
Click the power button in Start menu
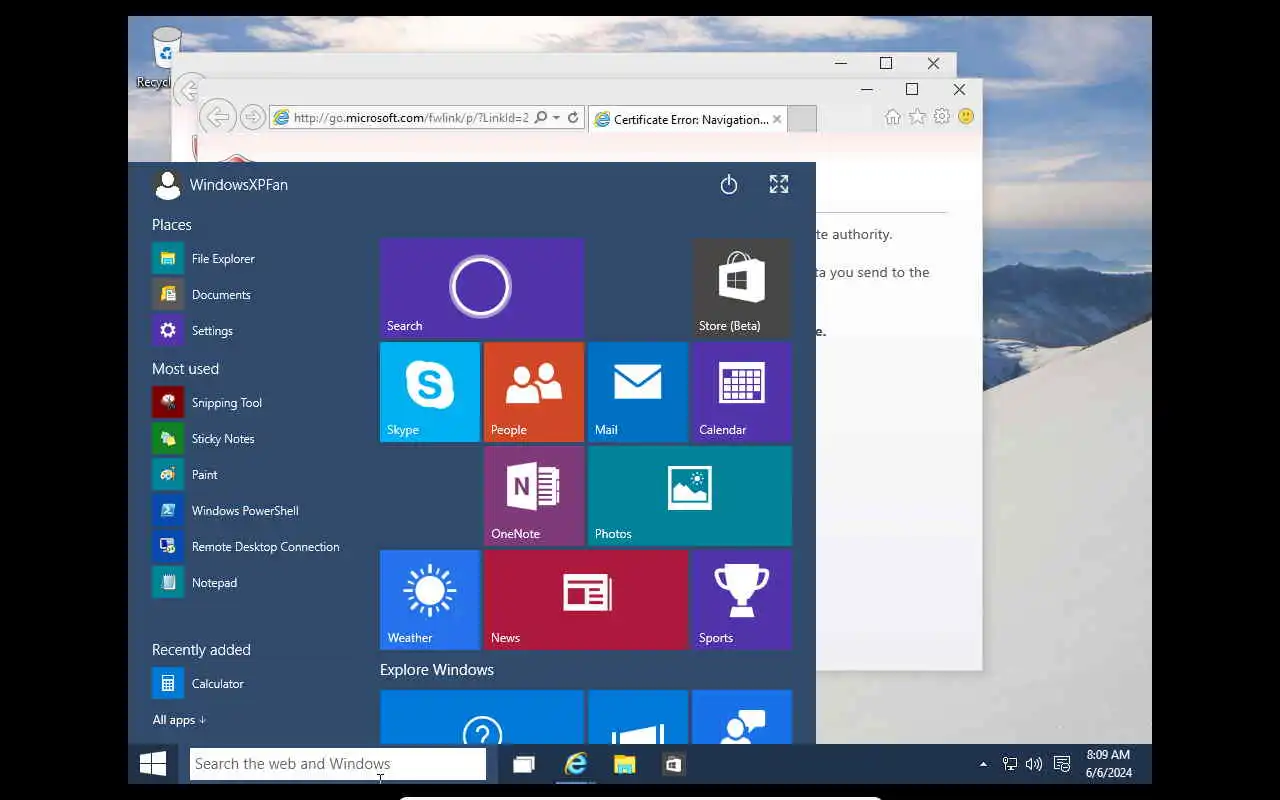coord(729,184)
